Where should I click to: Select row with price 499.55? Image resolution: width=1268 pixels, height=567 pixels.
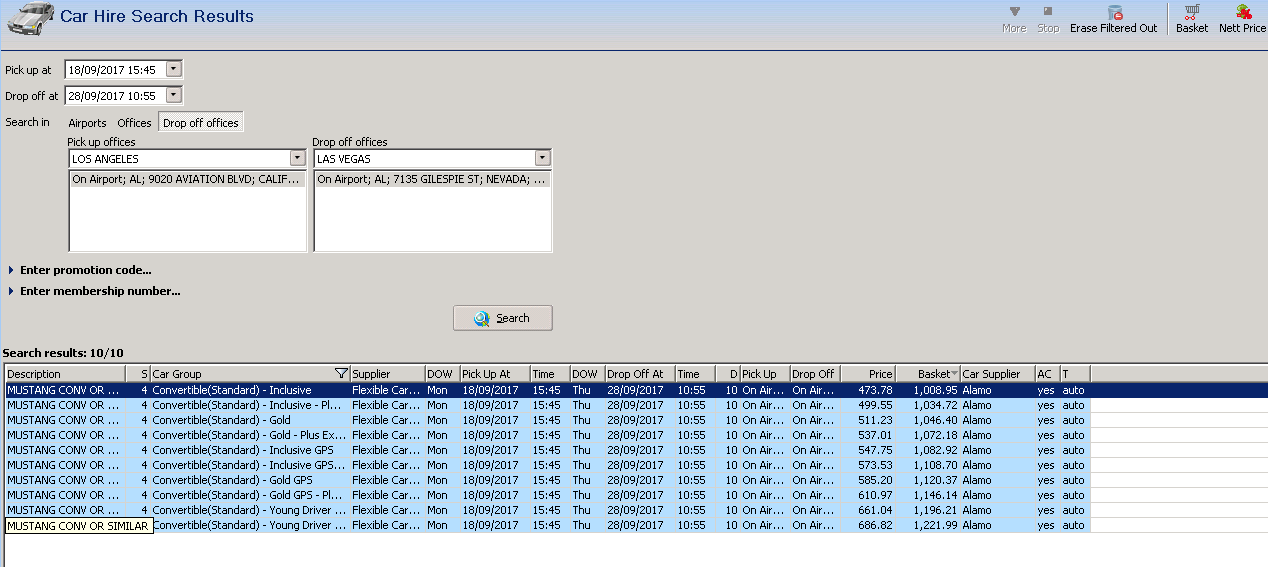[x=547, y=405]
